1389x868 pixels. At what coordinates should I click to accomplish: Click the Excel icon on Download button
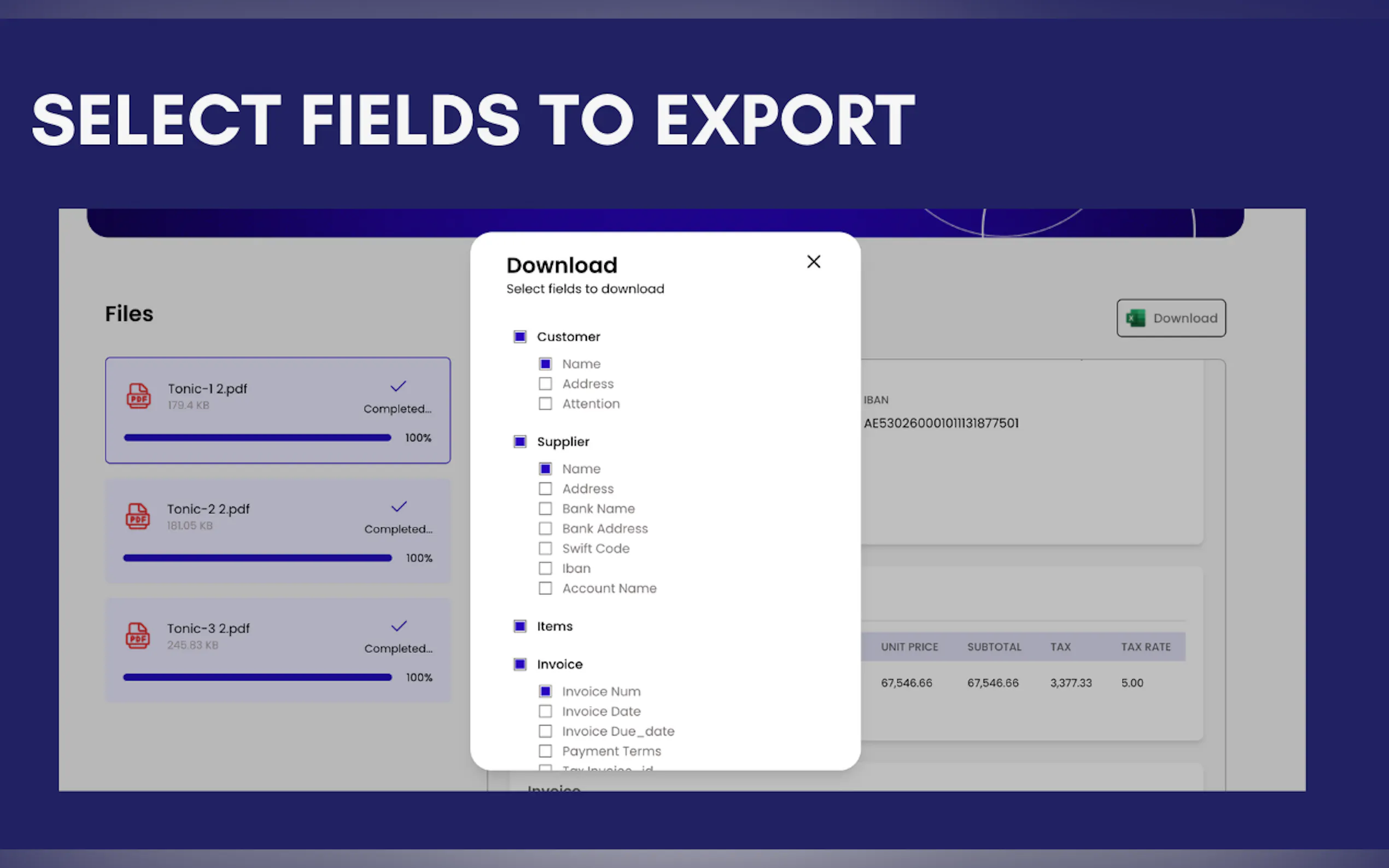1135,318
